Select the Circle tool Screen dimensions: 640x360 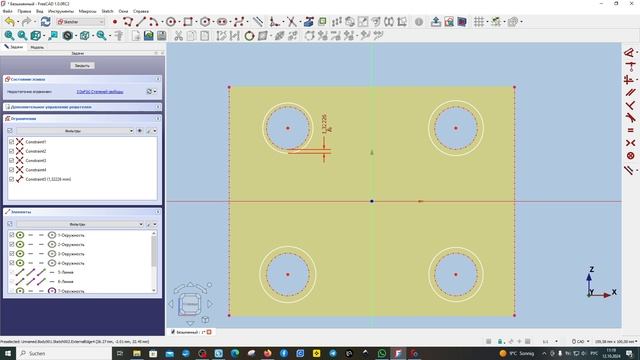tap(171, 22)
